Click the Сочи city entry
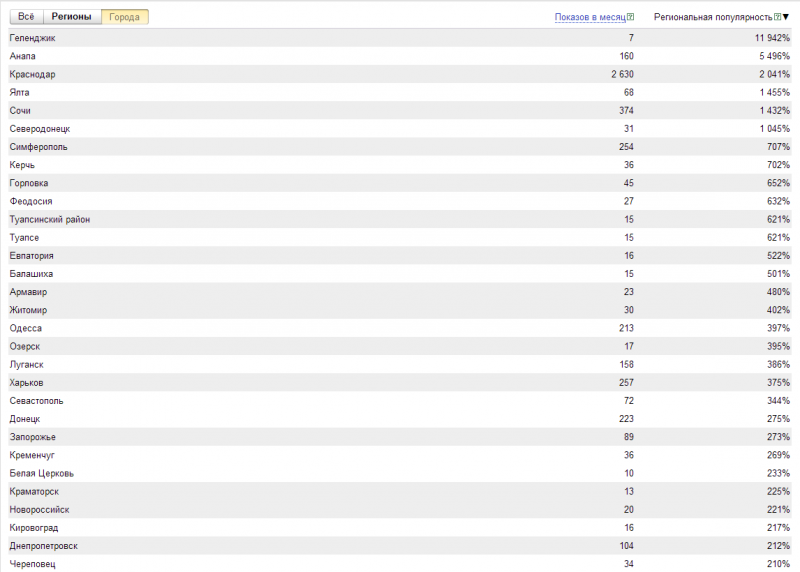 20,111
